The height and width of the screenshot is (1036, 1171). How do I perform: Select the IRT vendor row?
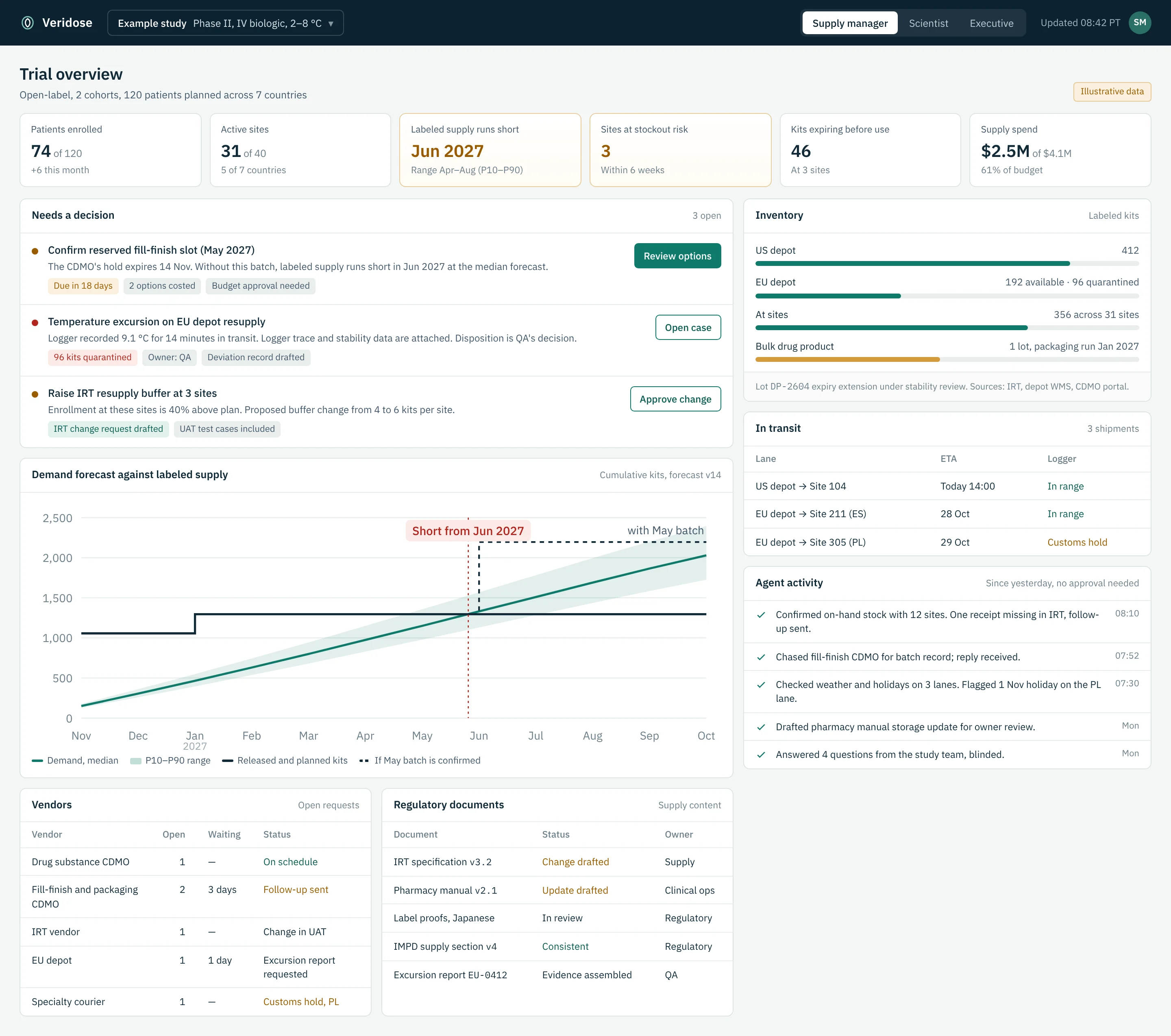click(x=195, y=932)
